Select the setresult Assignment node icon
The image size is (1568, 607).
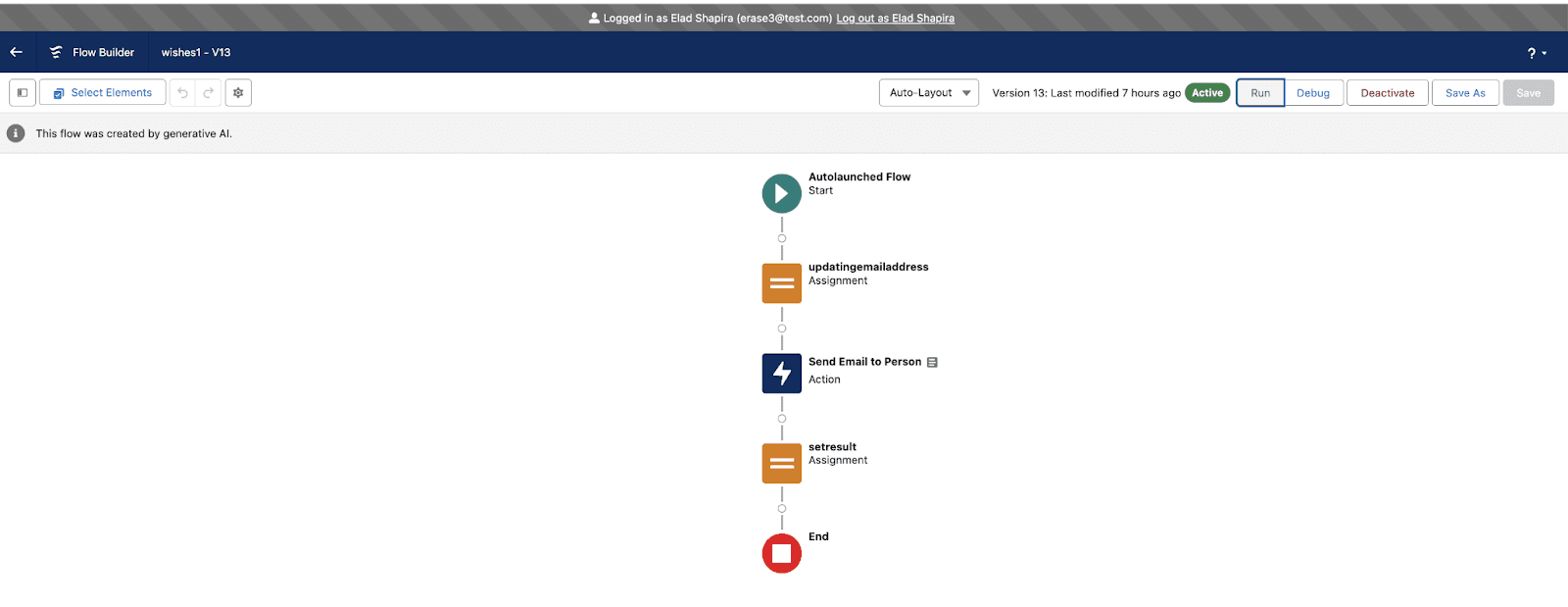781,463
